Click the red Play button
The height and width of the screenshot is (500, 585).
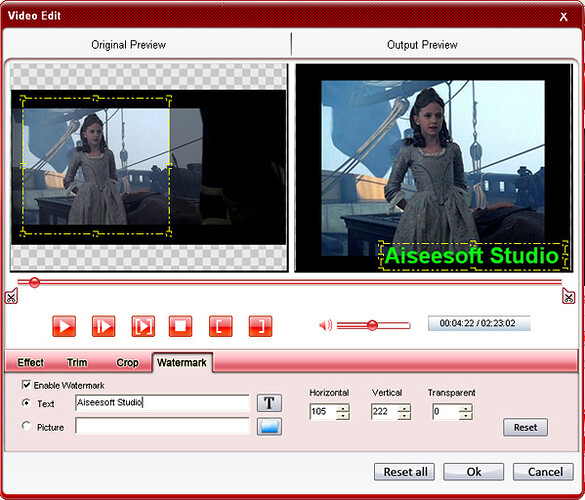click(64, 326)
